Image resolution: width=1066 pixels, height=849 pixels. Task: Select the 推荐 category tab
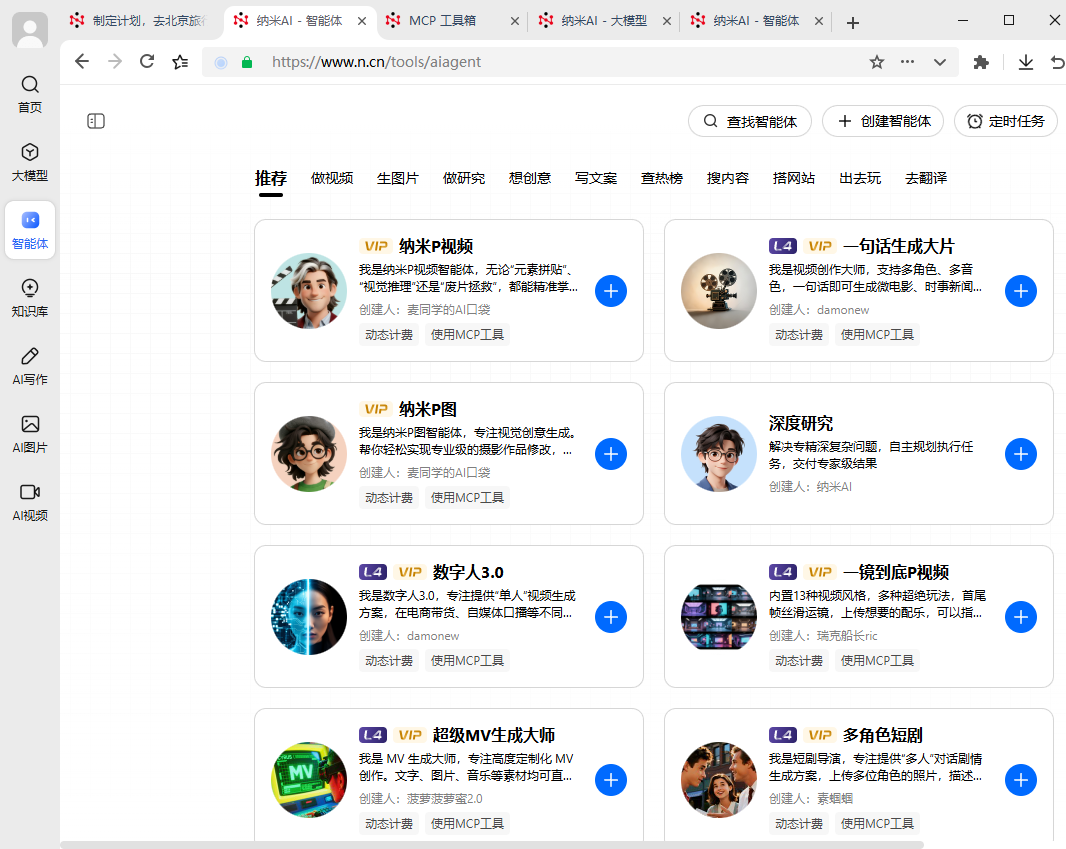(x=271, y=178)
